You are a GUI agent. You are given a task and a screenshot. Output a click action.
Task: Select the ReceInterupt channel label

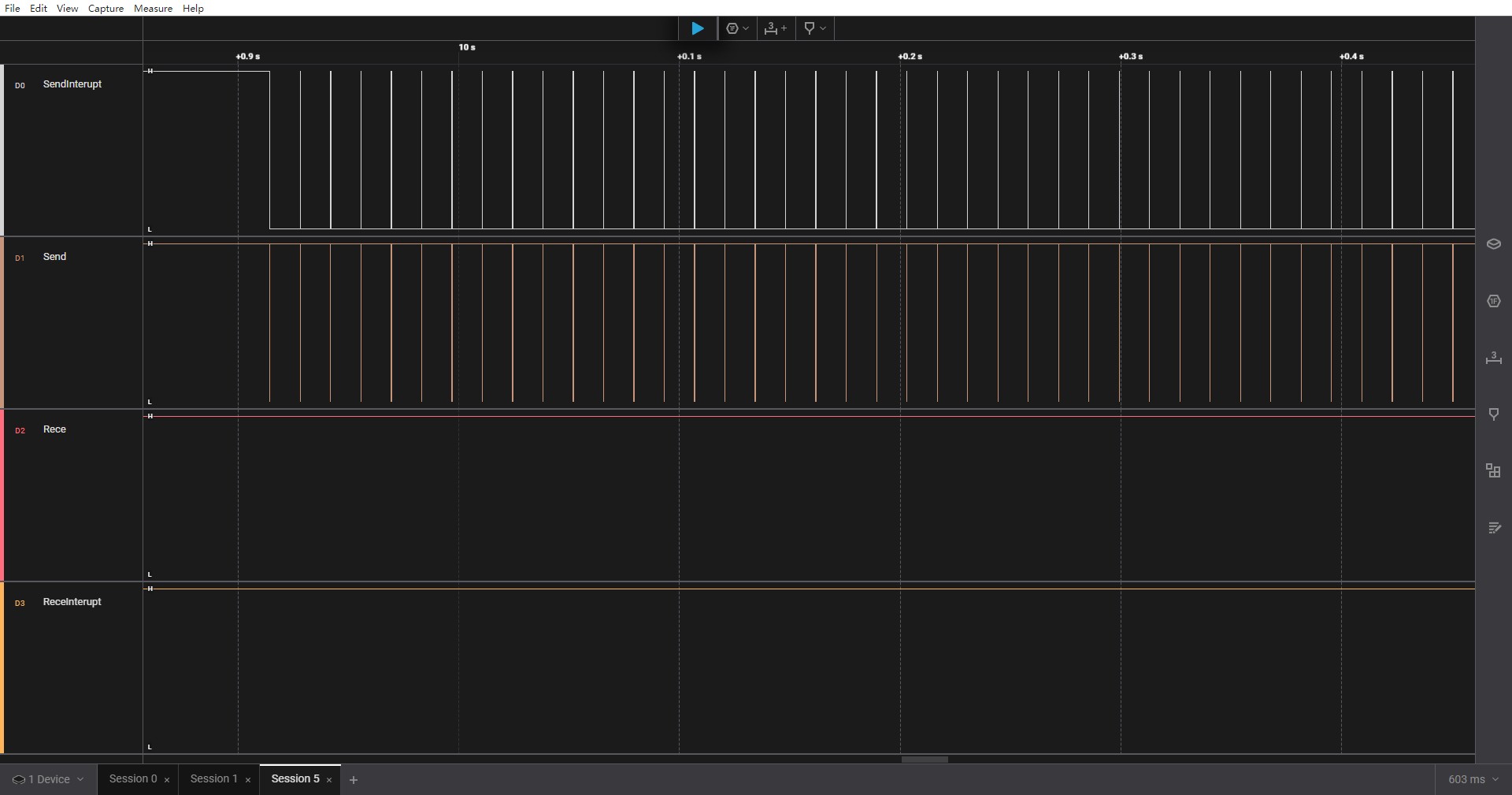click(72, 602)
